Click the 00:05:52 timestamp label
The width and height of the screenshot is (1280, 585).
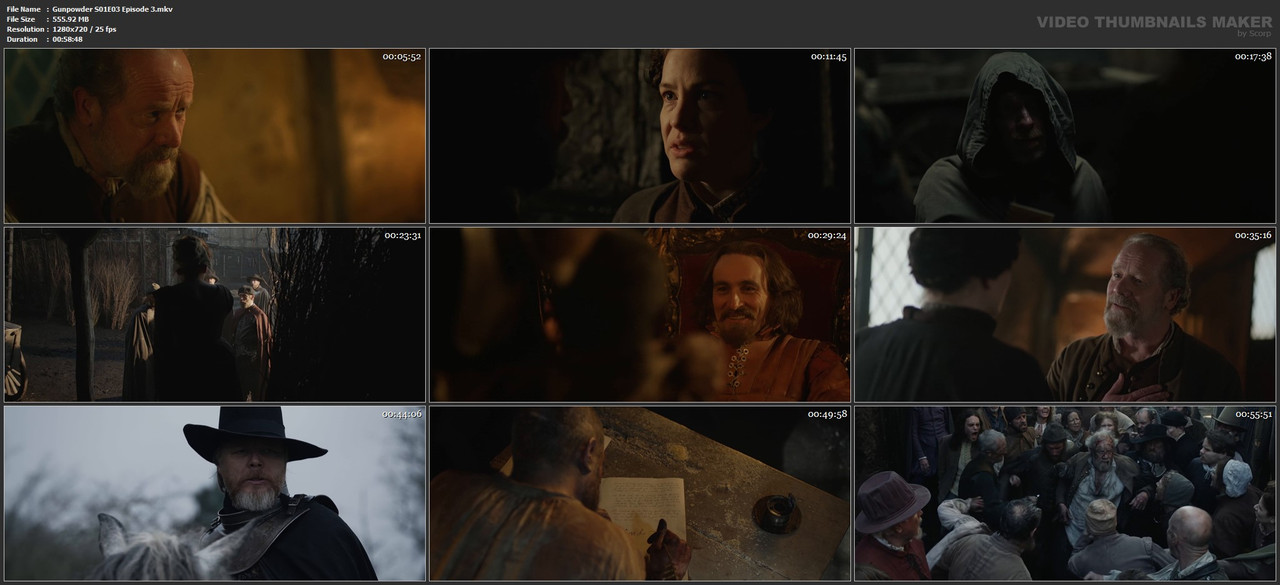pyautogui.click(x=402, y=56)
